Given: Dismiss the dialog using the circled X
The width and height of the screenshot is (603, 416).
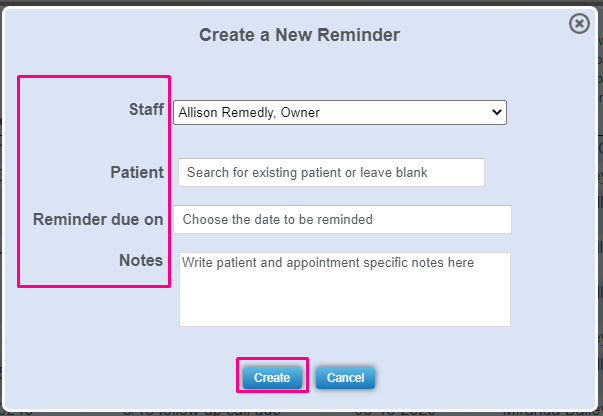Looking at the screenshot, I should pos(579,24).
